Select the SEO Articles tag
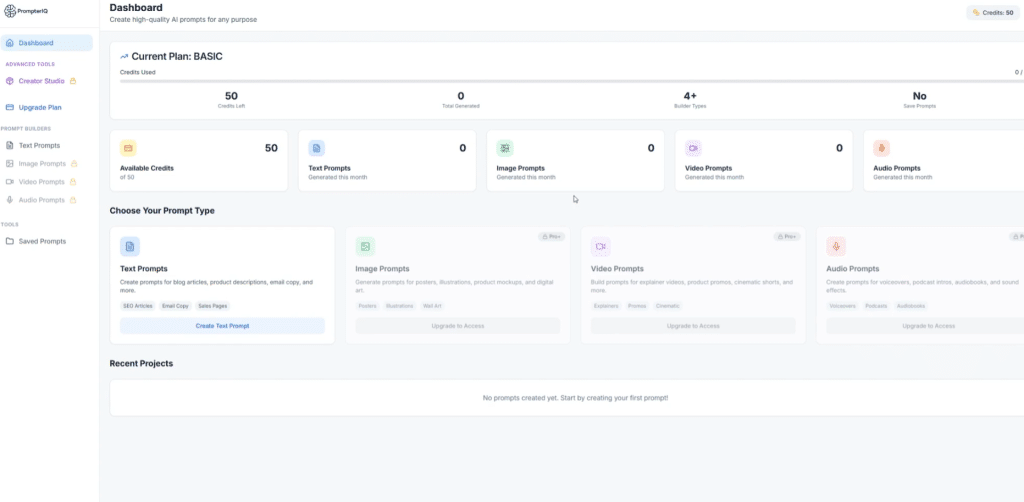The height and width of the screenshot is (502, 1024). click(x=138, y=305)
